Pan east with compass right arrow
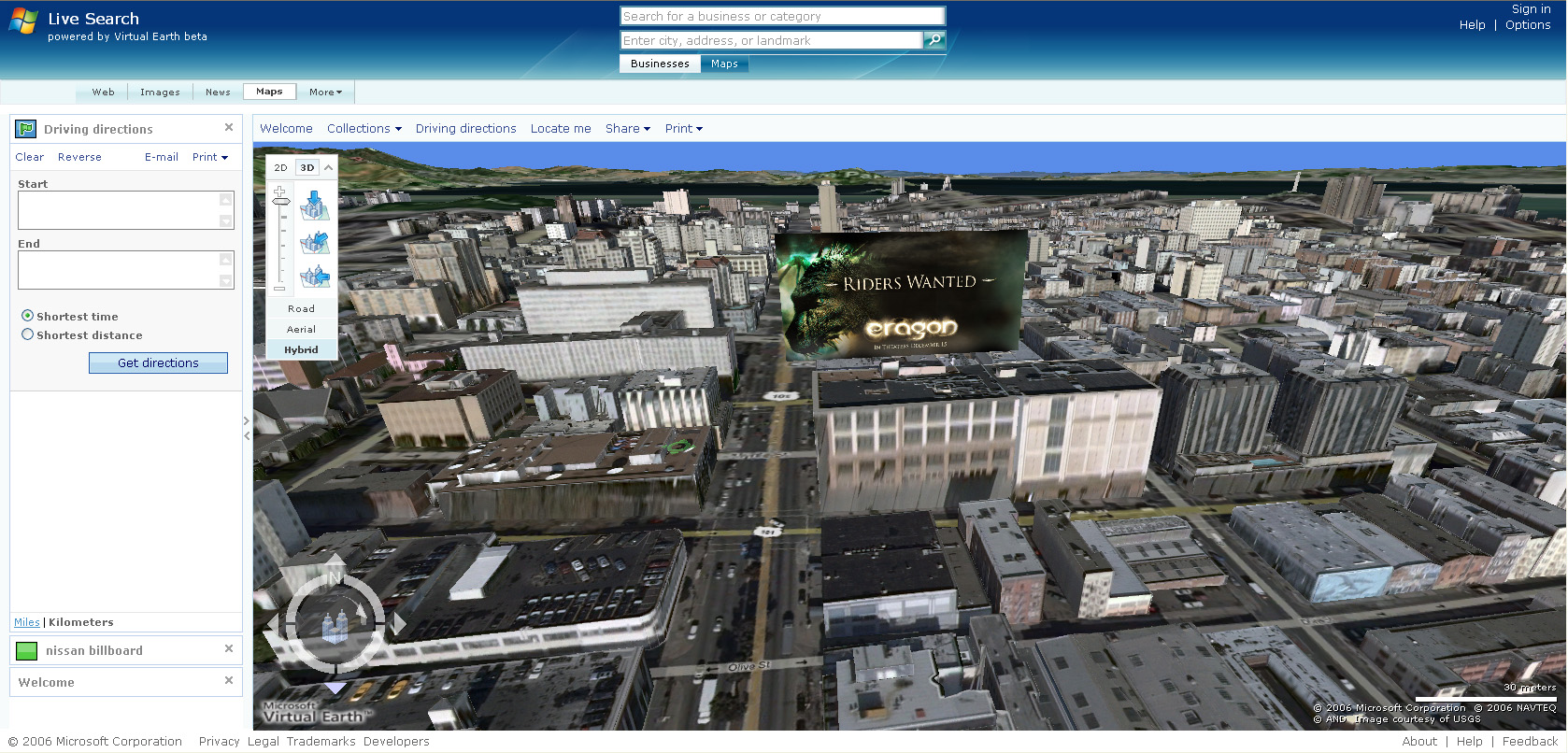 pos(399,624)
